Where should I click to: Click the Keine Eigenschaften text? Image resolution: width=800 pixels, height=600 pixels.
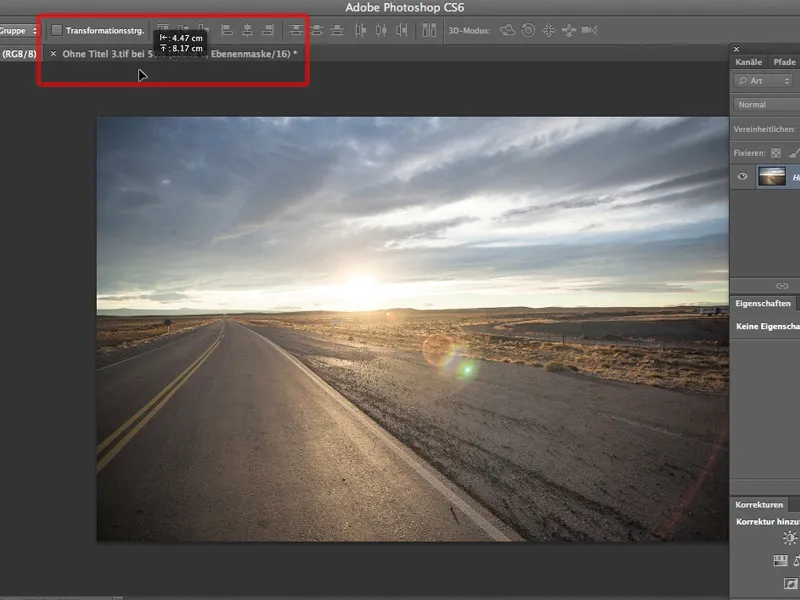tap(768, 327)
